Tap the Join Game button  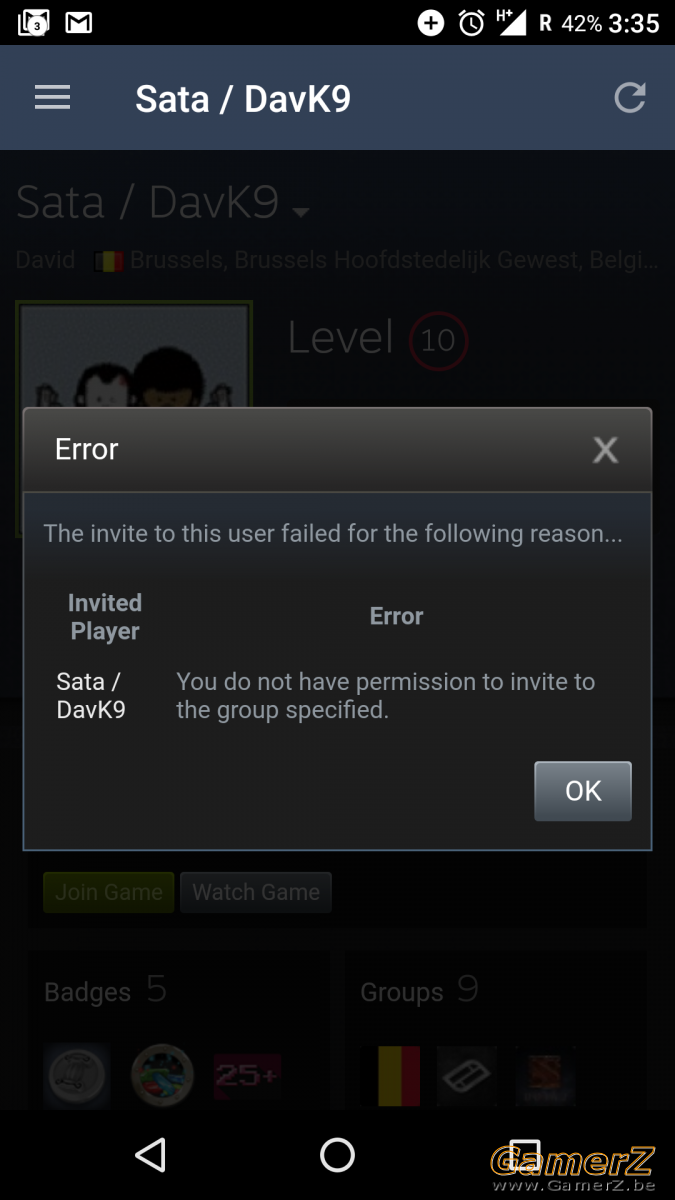click(108, 892)
